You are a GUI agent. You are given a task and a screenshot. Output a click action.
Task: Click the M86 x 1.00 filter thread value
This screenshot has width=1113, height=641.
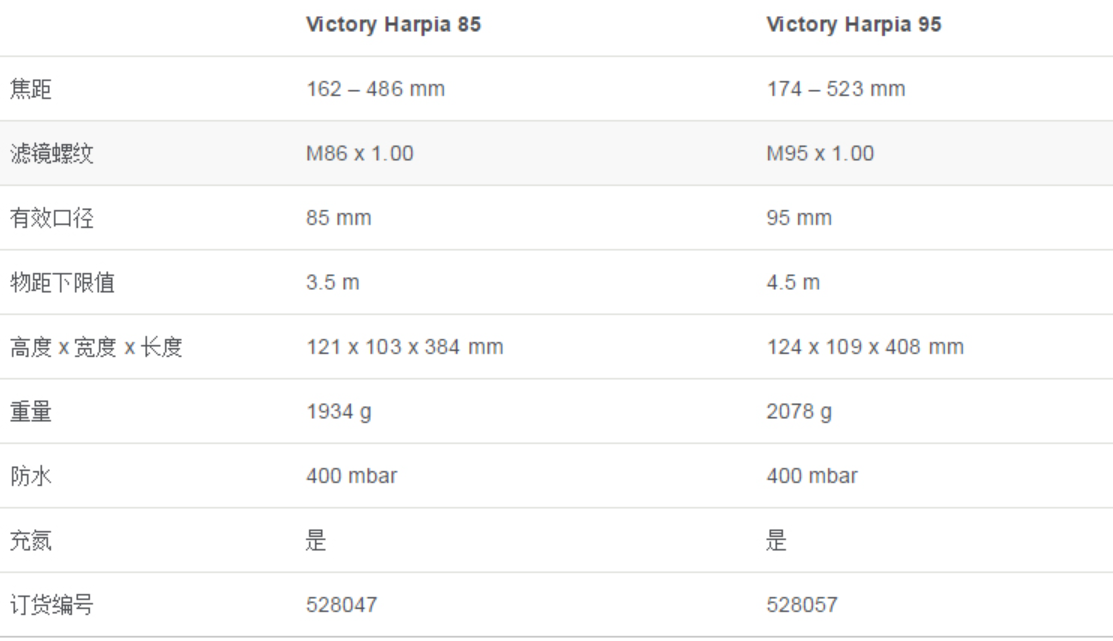pos(360,153)
